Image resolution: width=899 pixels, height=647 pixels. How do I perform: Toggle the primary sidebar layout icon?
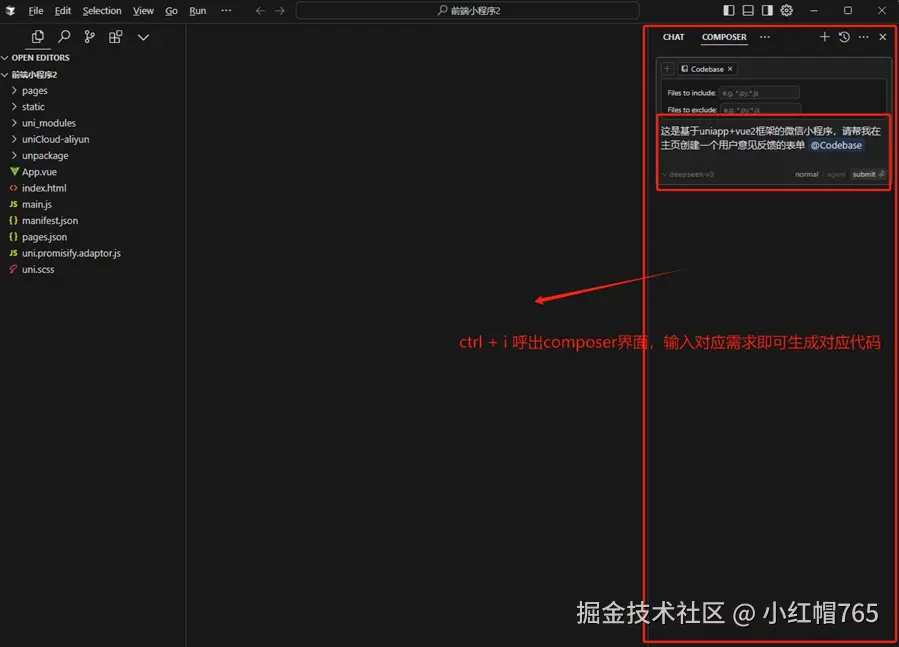point(729,10)
